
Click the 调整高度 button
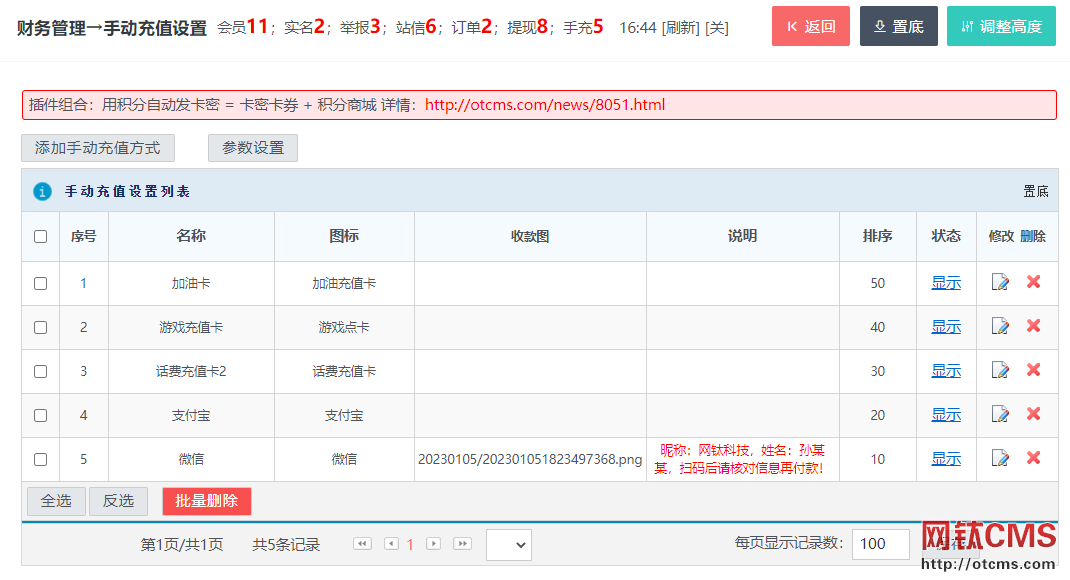(x=1001, y=27)
